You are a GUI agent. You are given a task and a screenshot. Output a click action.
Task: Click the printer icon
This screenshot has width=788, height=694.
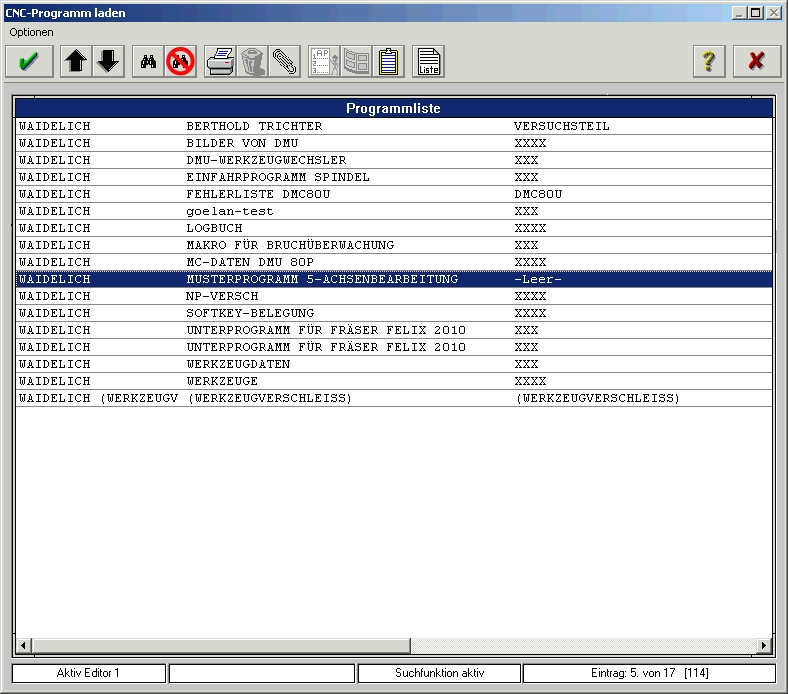(x=220, y=62)
